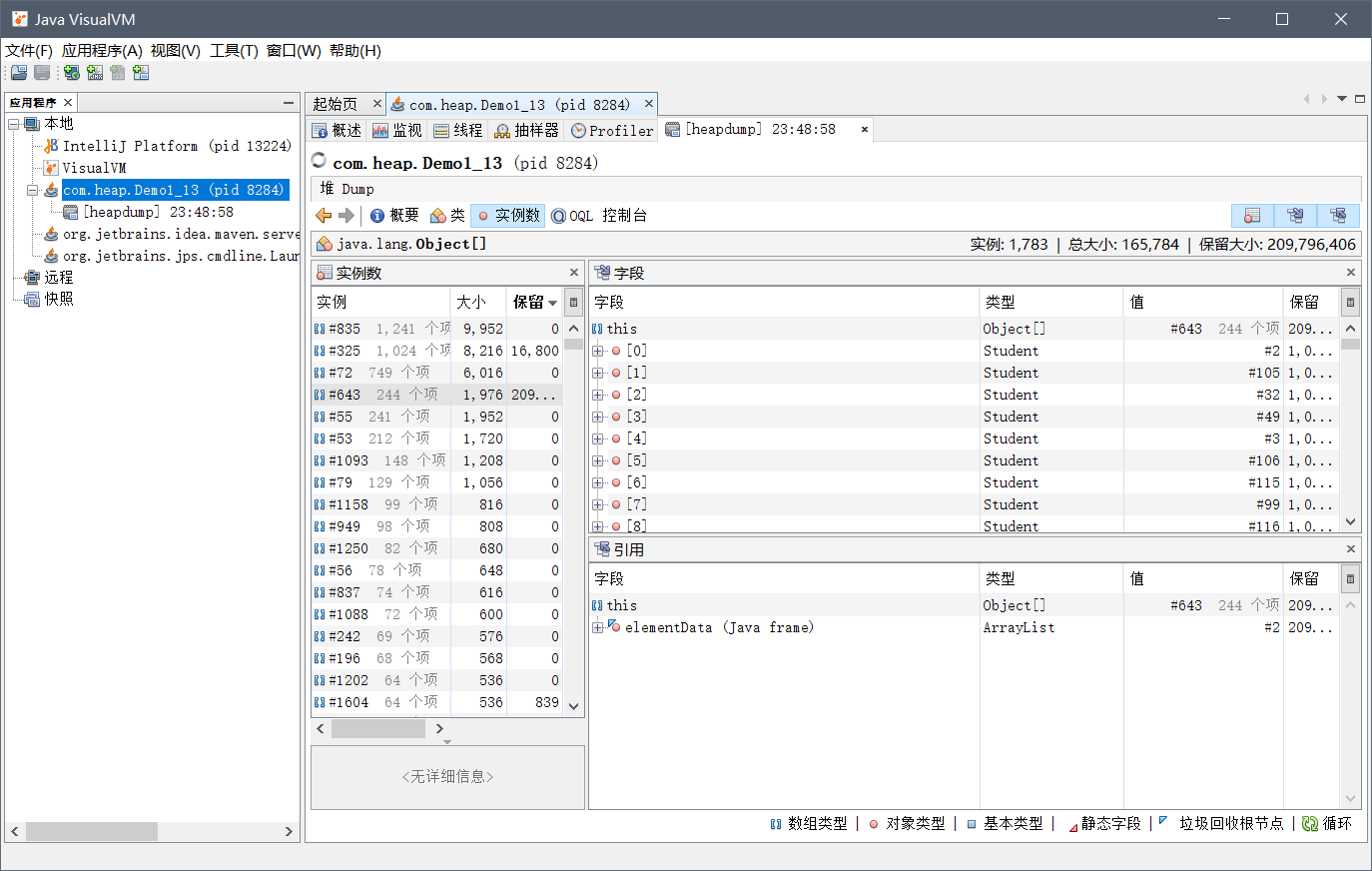This screenshot has width=1372, height=871.
Task: Toggle the References pane view button
Action: click(1338, 215)
